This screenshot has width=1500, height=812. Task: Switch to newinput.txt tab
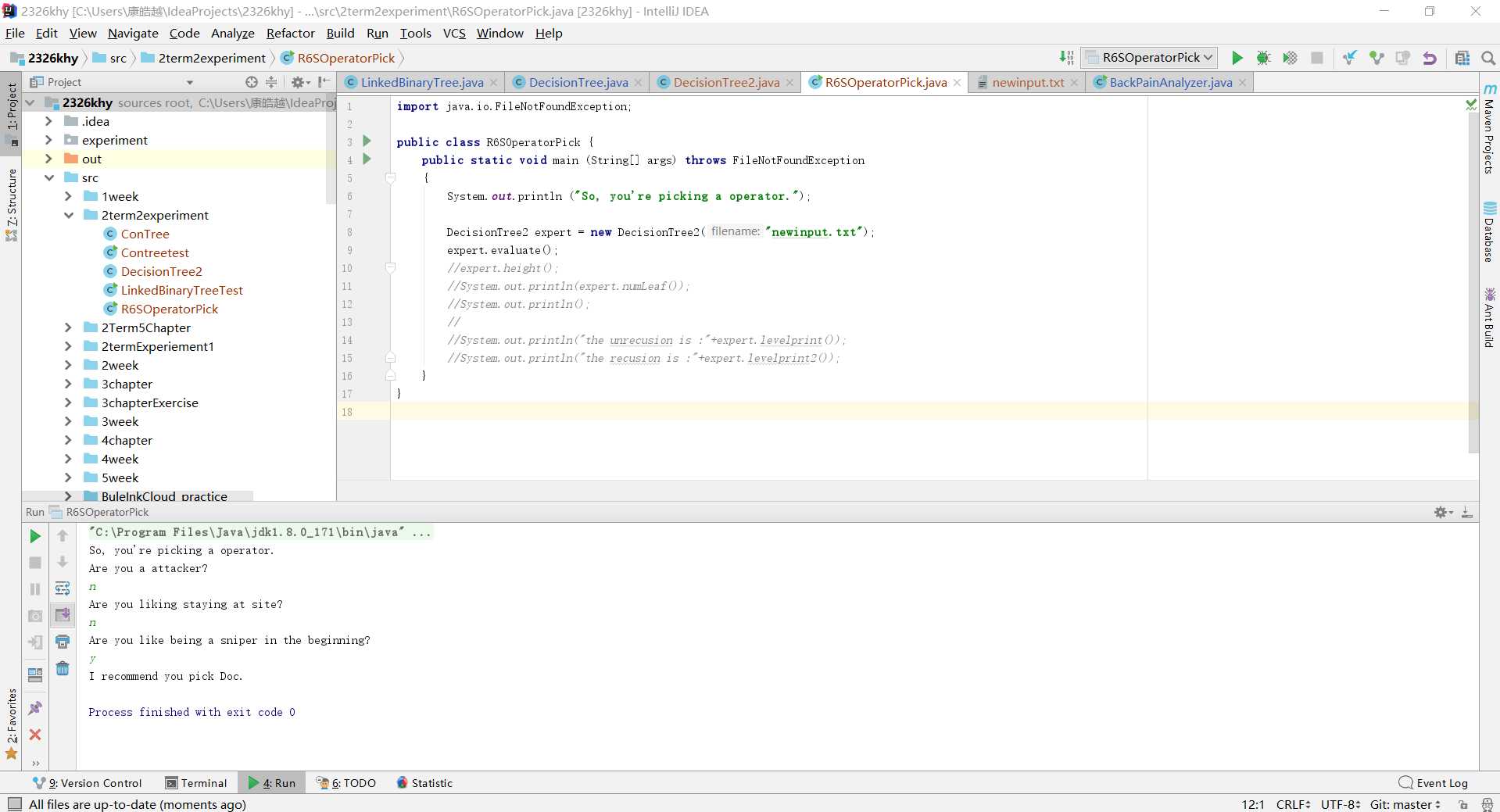pyautogui.click(x=1028, y=82)
